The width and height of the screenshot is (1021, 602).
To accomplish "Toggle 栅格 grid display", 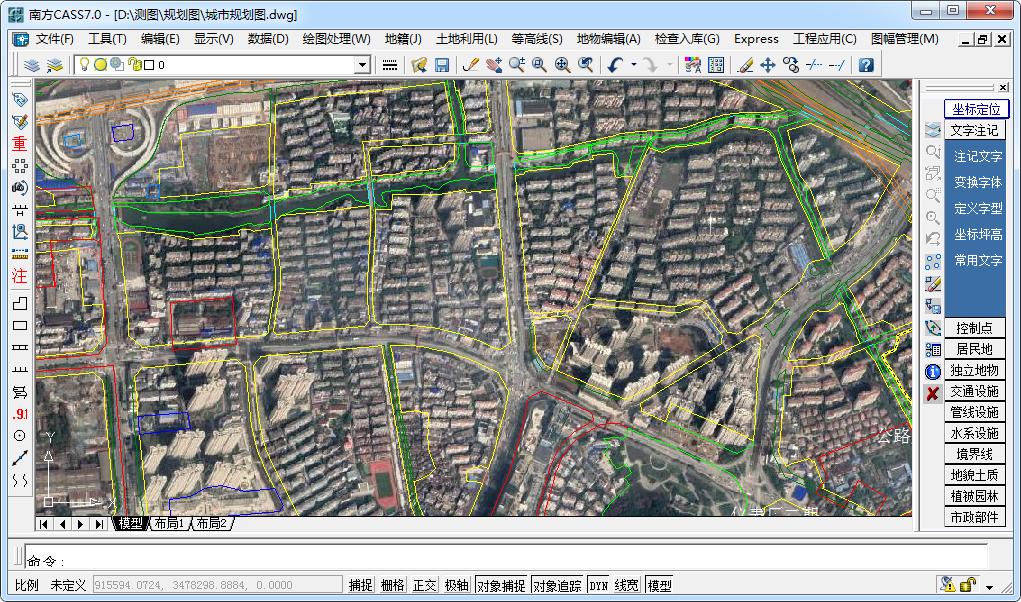I will coord(393,586).
